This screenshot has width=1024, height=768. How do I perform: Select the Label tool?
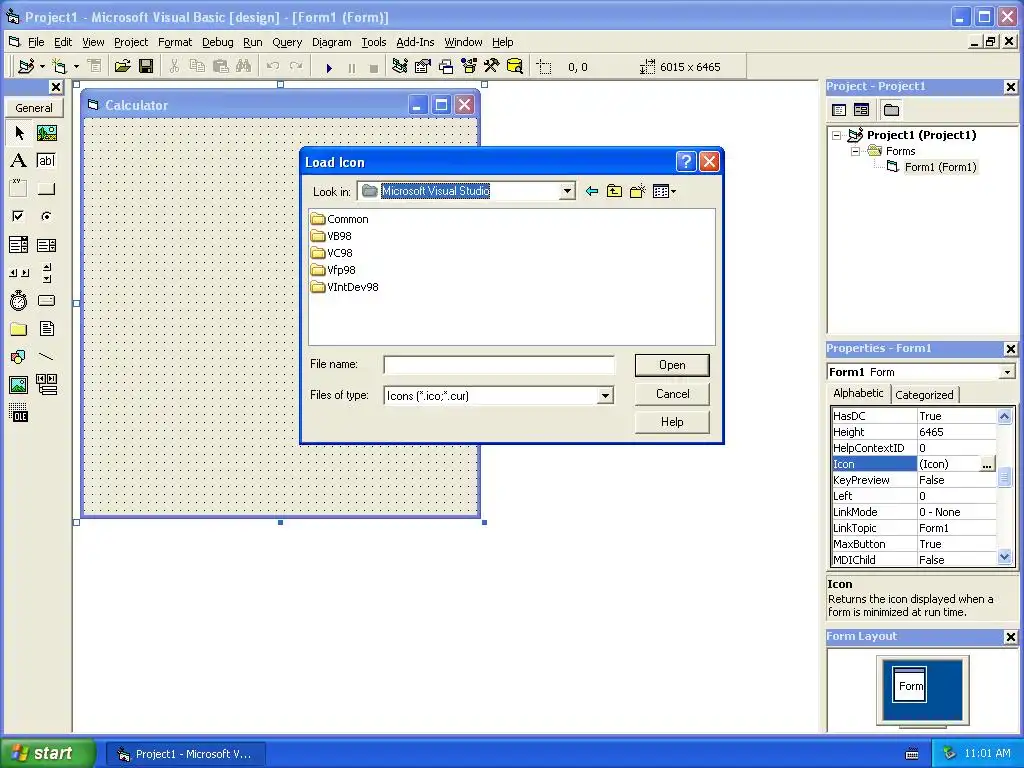click(x=19, y=161)
